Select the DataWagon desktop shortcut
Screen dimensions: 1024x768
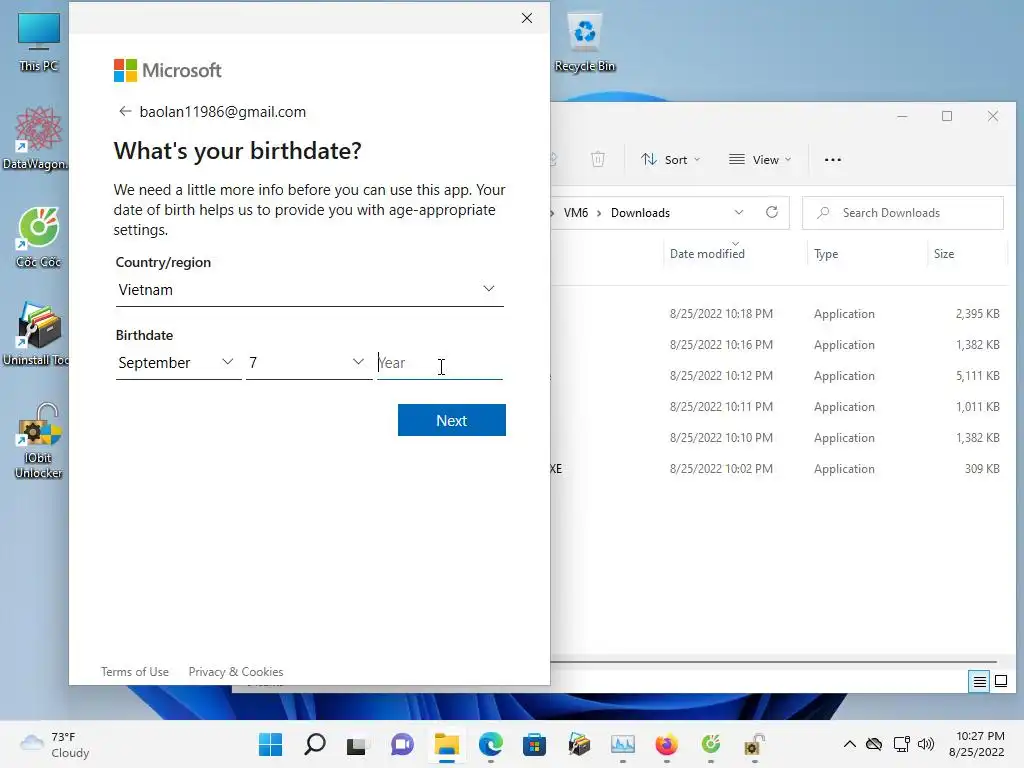click(x=35, y=138)
